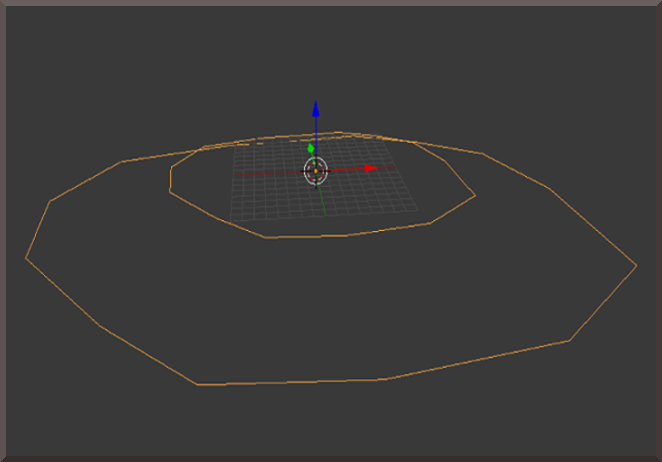Click the grid floor's front-left corner
662x462 pixels.
pos(233,220)
